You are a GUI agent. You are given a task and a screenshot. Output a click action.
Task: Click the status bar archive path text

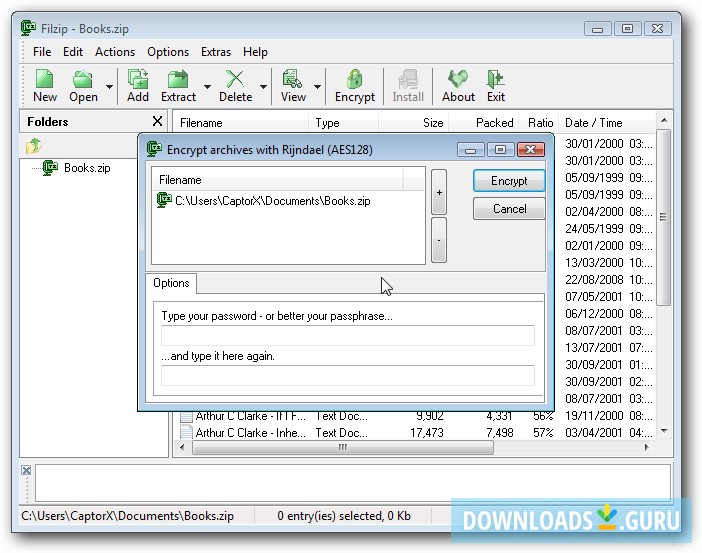[128, 516]
